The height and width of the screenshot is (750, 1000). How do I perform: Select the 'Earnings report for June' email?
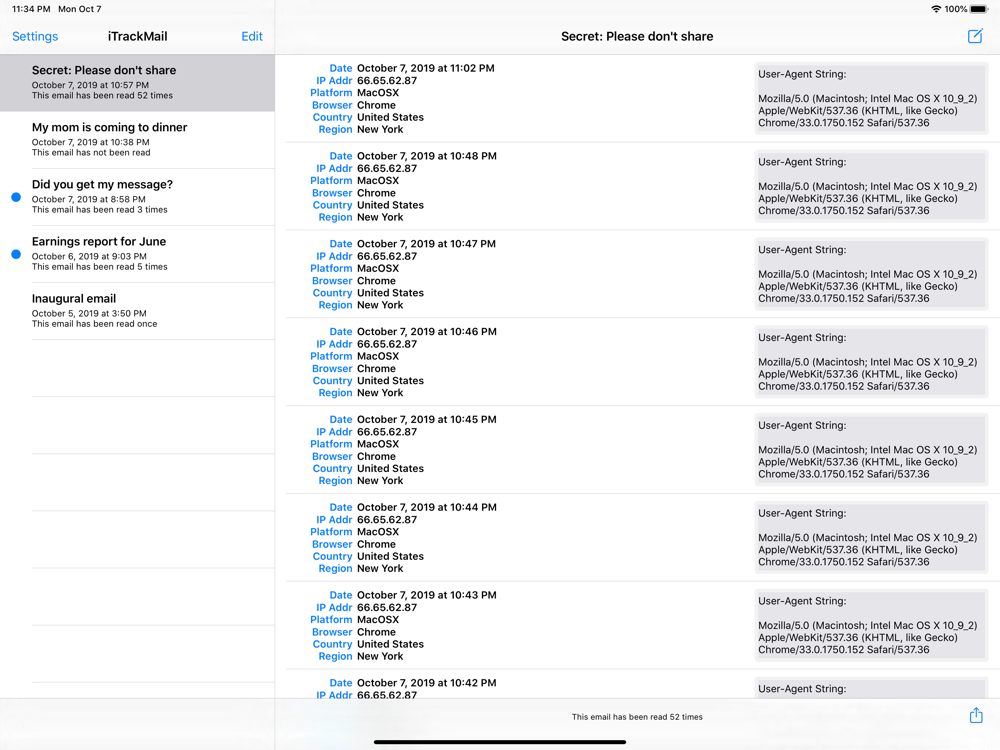click(x=137, y=254)
